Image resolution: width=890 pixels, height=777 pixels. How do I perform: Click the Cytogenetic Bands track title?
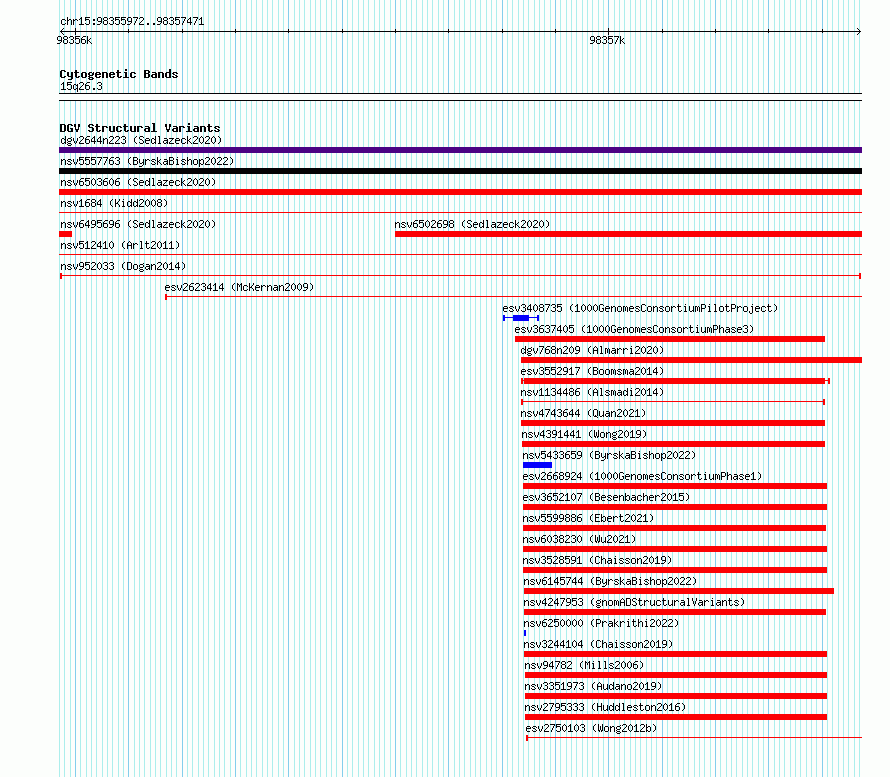[x=119, y=74]
